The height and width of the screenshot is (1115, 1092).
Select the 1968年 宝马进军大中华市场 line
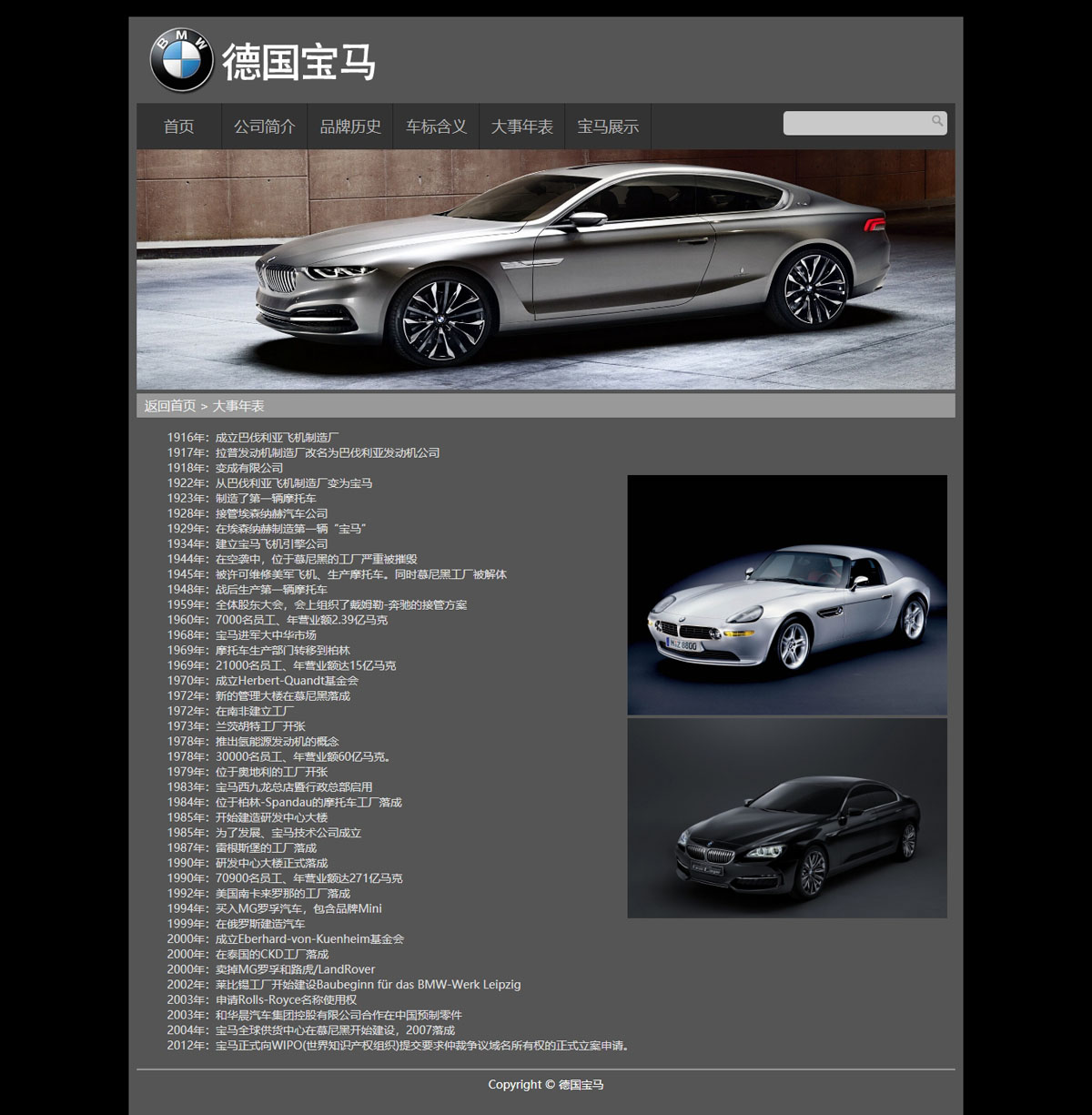242,635
